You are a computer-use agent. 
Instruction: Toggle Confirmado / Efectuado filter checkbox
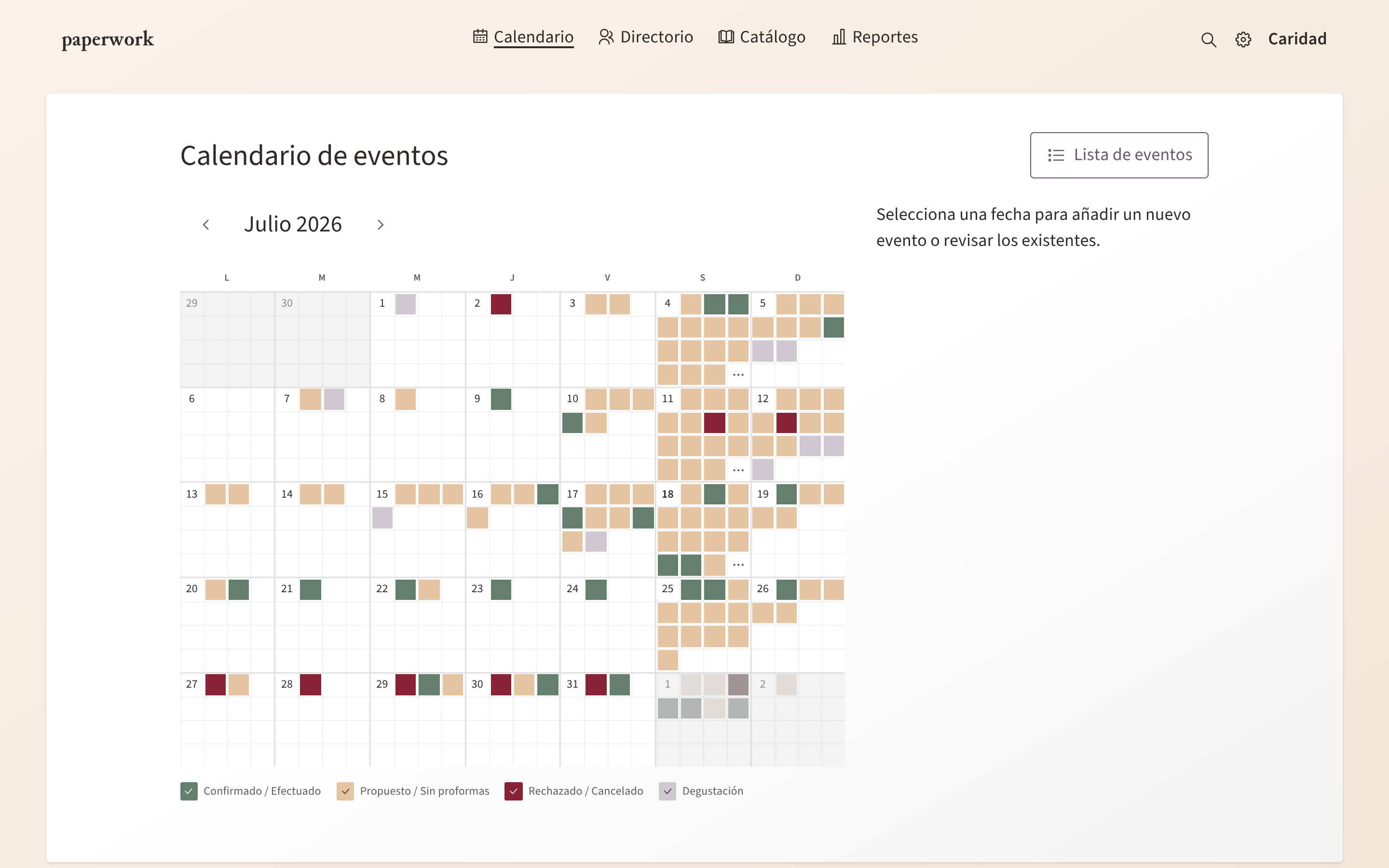coord(189,791)
